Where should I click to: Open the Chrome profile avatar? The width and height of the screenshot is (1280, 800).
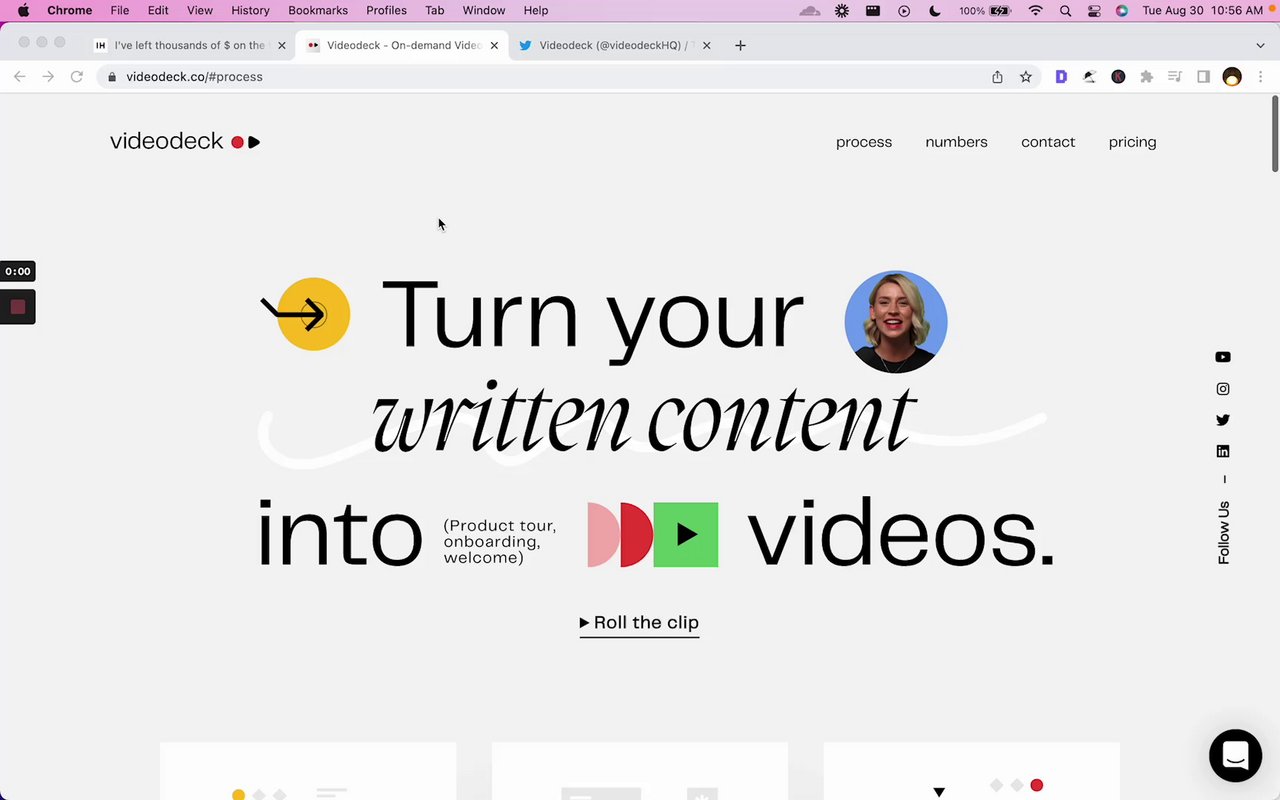click(x=1232, y=77)
